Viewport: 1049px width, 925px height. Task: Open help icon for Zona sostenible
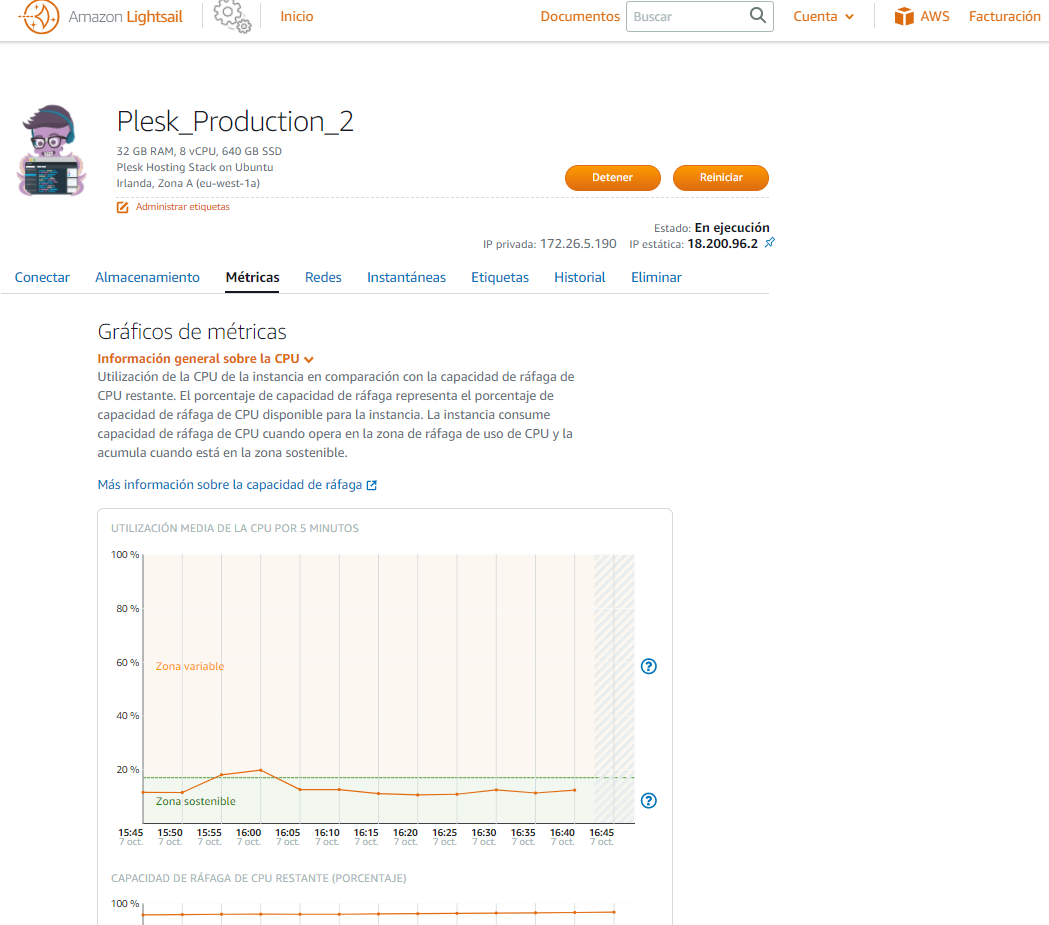[648, 800]
